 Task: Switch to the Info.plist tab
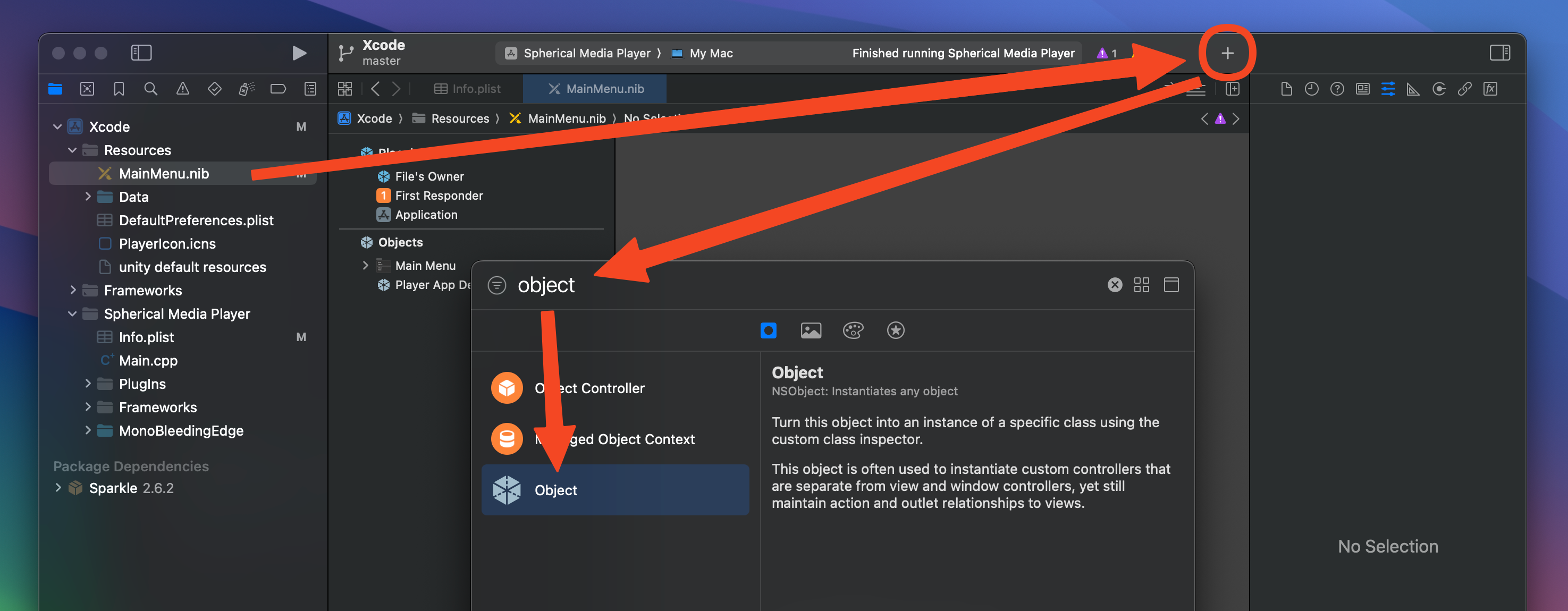468,89
